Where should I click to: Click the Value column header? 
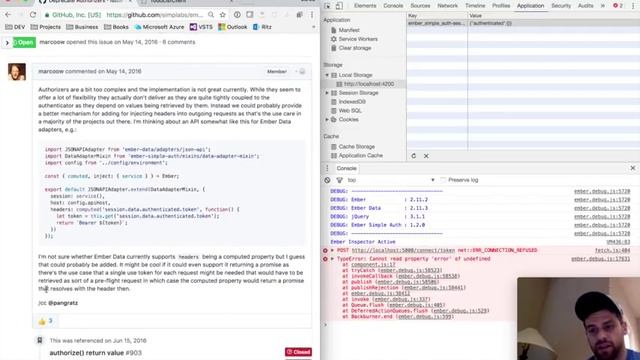(x=554, y=16)
